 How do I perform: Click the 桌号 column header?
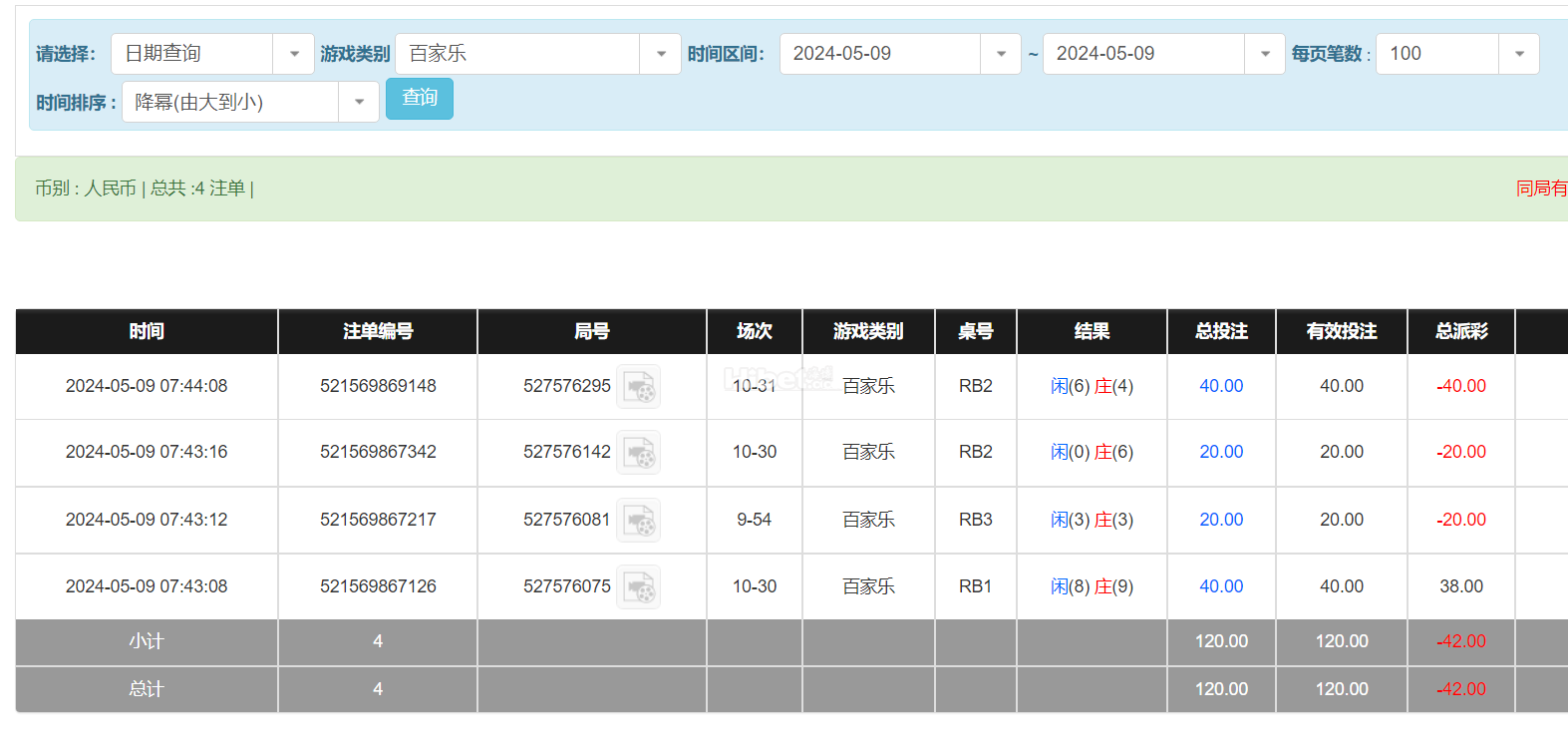[976, 331]
